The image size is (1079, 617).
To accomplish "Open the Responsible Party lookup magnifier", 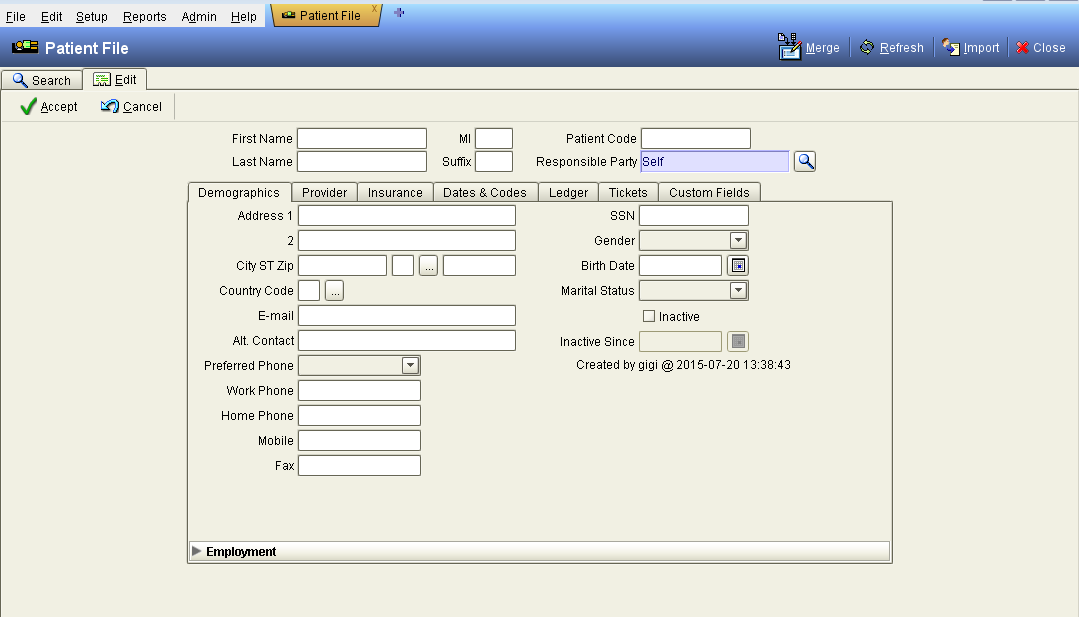I will (x=804, y=160).
